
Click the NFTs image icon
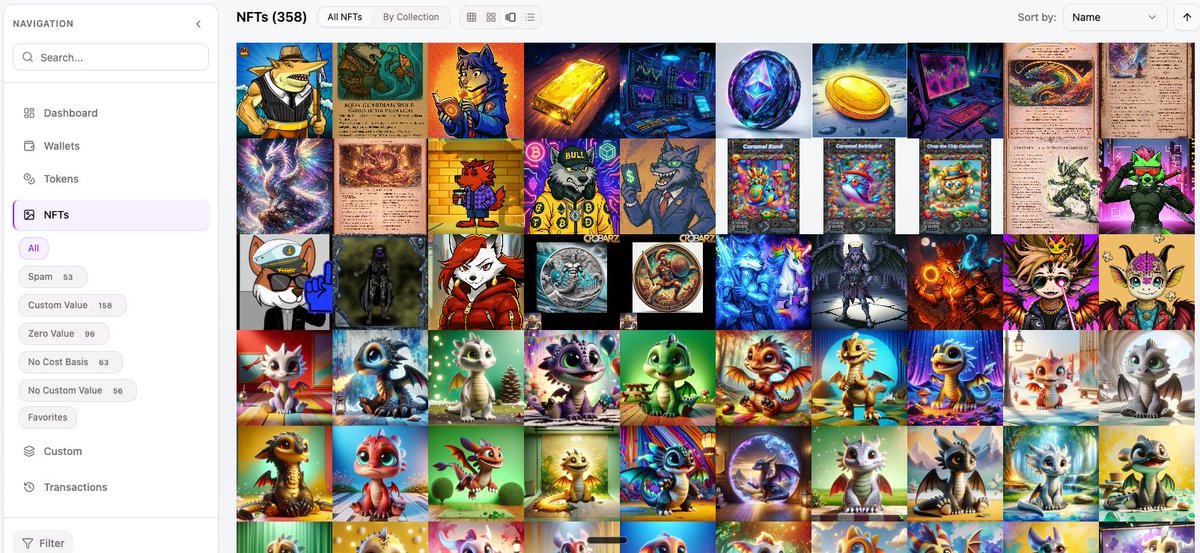pos(29,215)
